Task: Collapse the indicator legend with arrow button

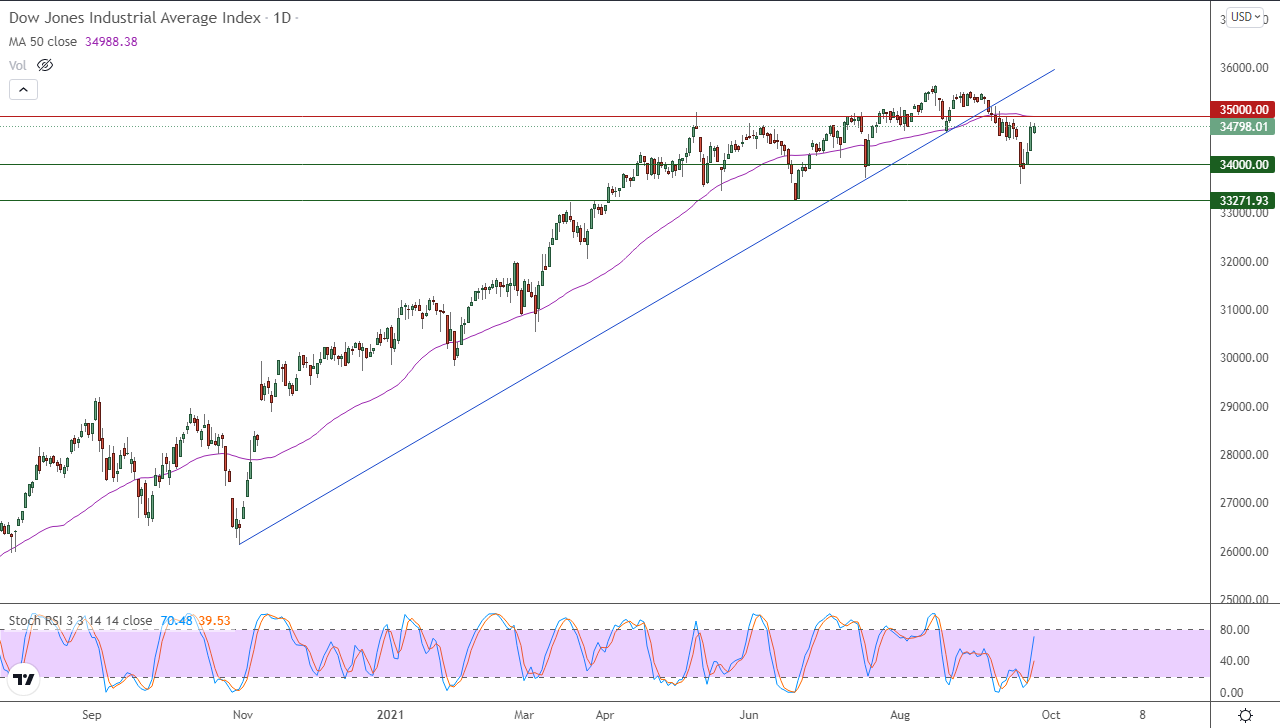Action: [x=24, y=89]
